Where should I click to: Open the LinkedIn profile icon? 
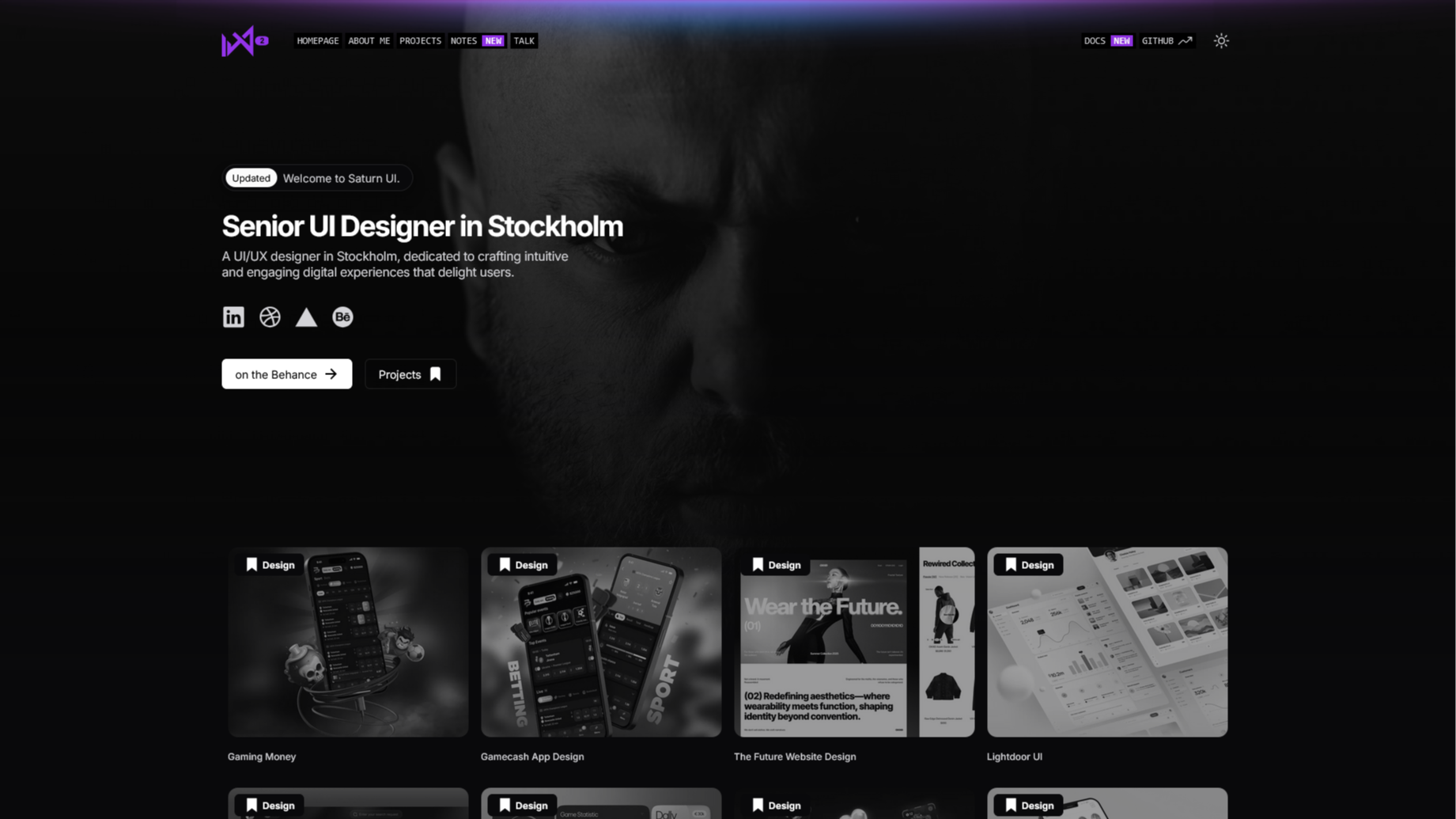point(233,317)
